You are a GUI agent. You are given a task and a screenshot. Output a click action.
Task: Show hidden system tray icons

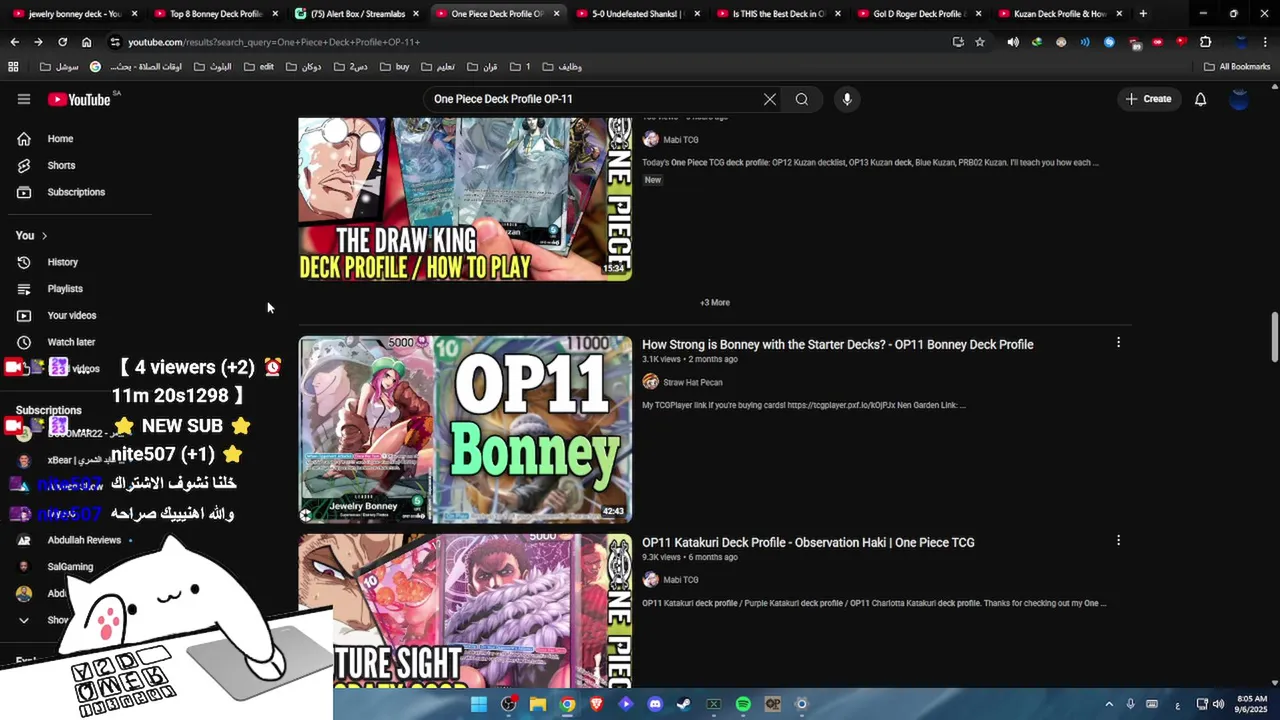[1109, 704]
